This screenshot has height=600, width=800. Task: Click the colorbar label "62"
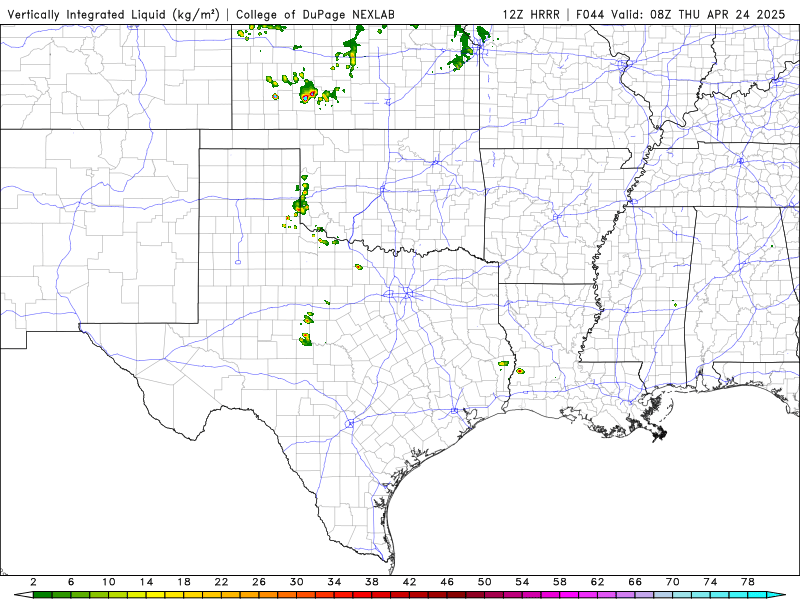[598, 582]
